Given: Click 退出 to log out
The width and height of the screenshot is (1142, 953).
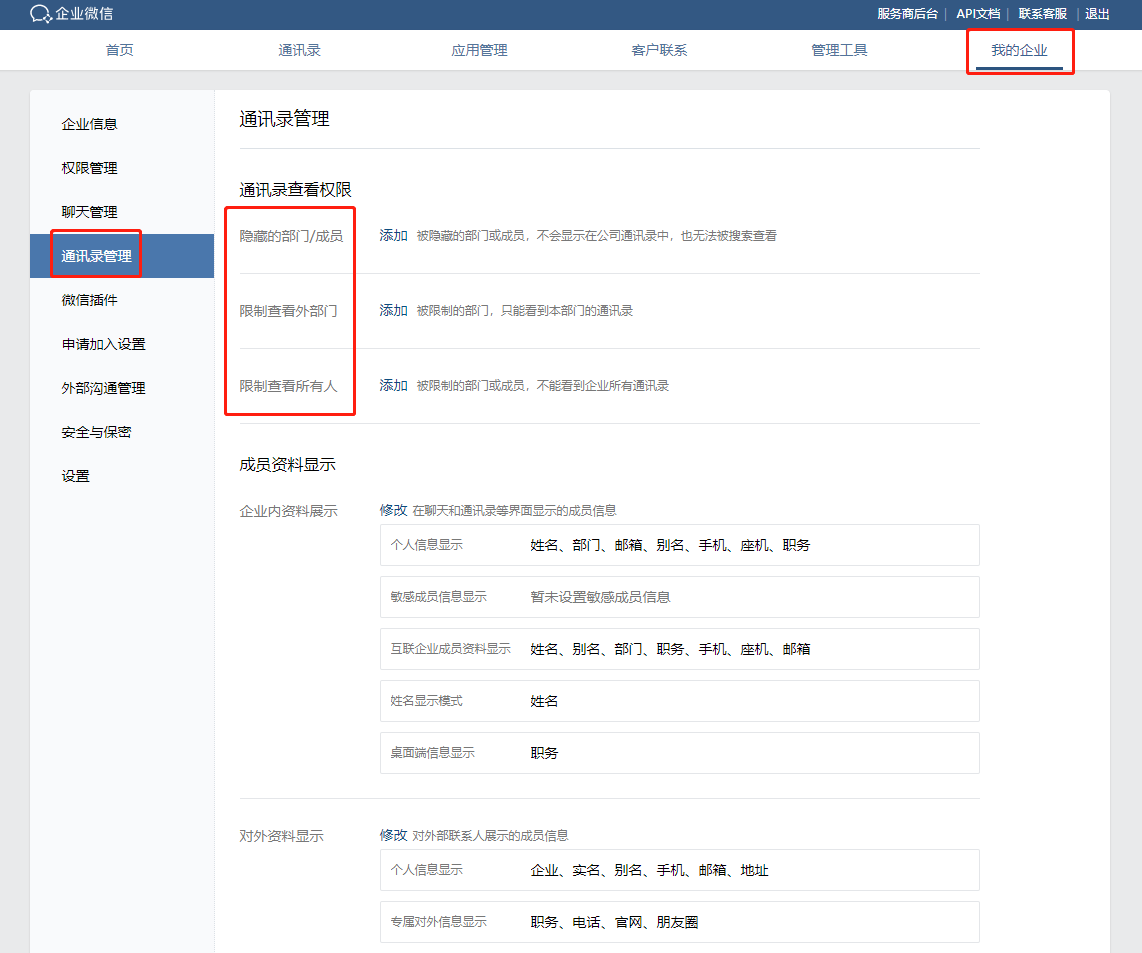Looking at the screenshot, I should pos(1097,14).
